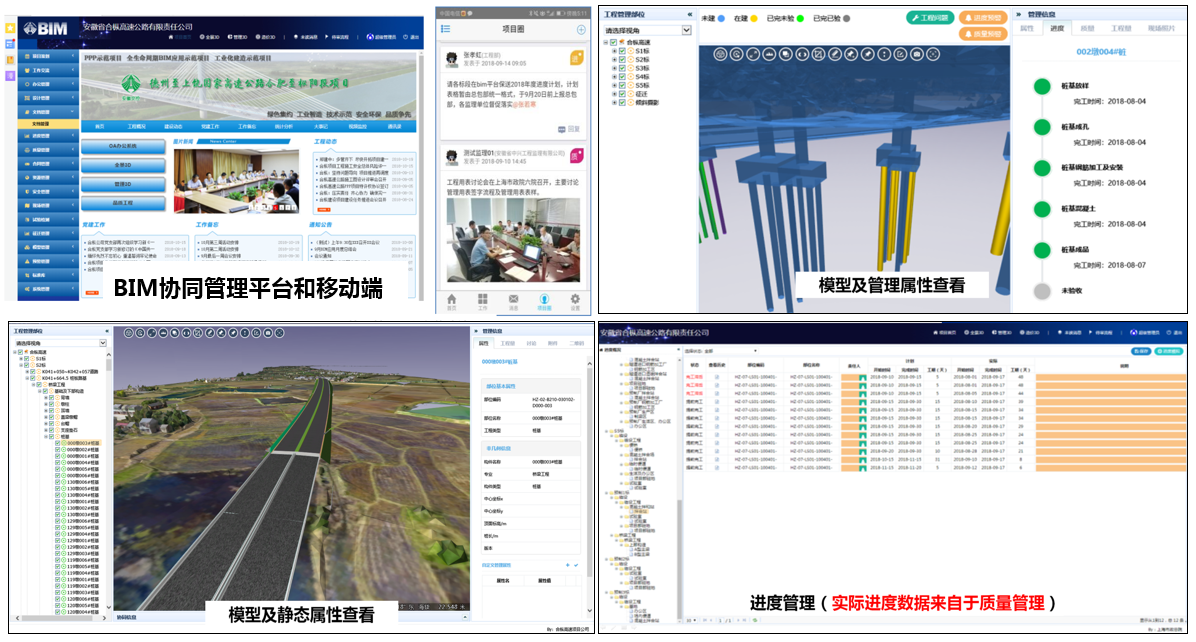Toggle the 倾斜摄影 checkbox in pile viewer tree

[x=622, y=102]
